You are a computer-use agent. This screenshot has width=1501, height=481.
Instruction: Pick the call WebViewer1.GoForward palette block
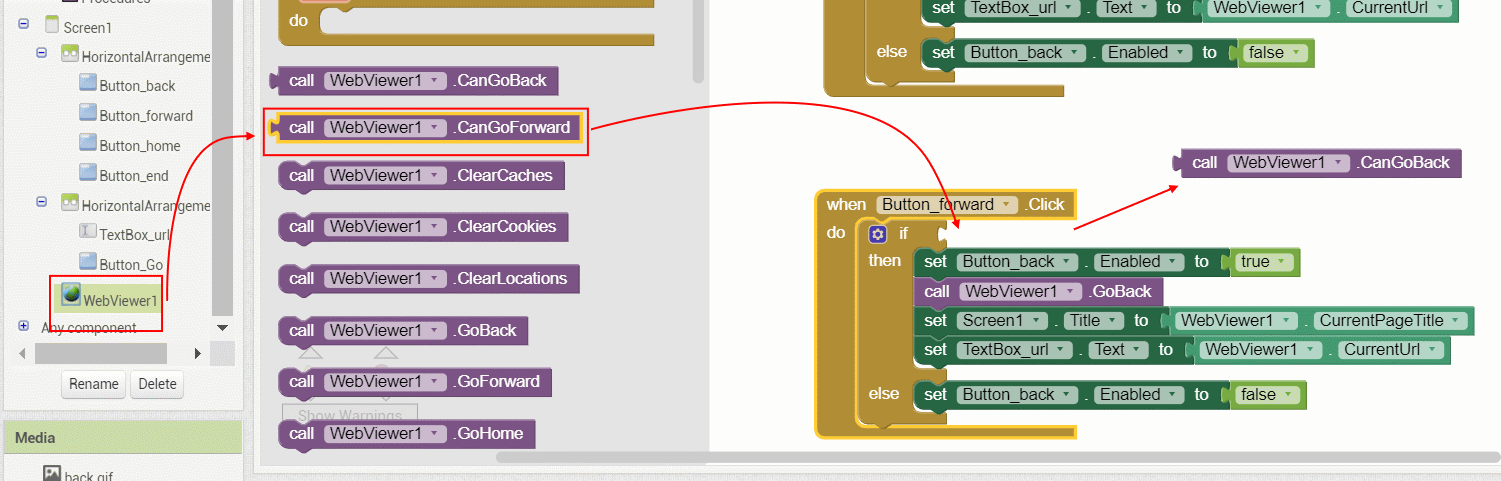(416, 381)
